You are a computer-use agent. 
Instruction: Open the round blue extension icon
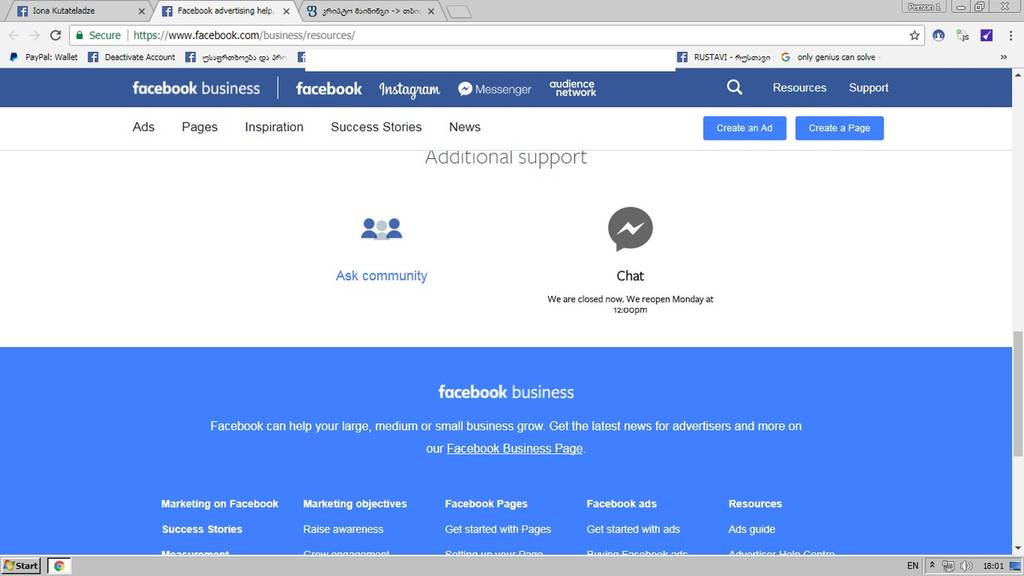click(938, 35)
